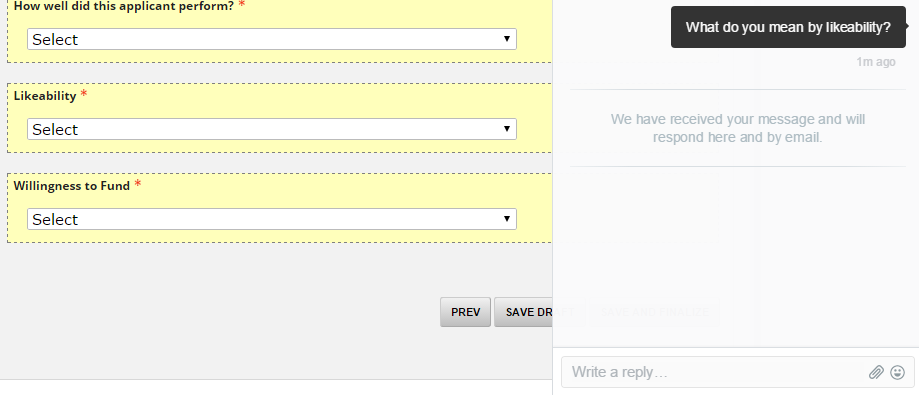Screen dimensions: 919x395
Task: Click the applicant performance dropdown arrow
Action: coord(507,39)
